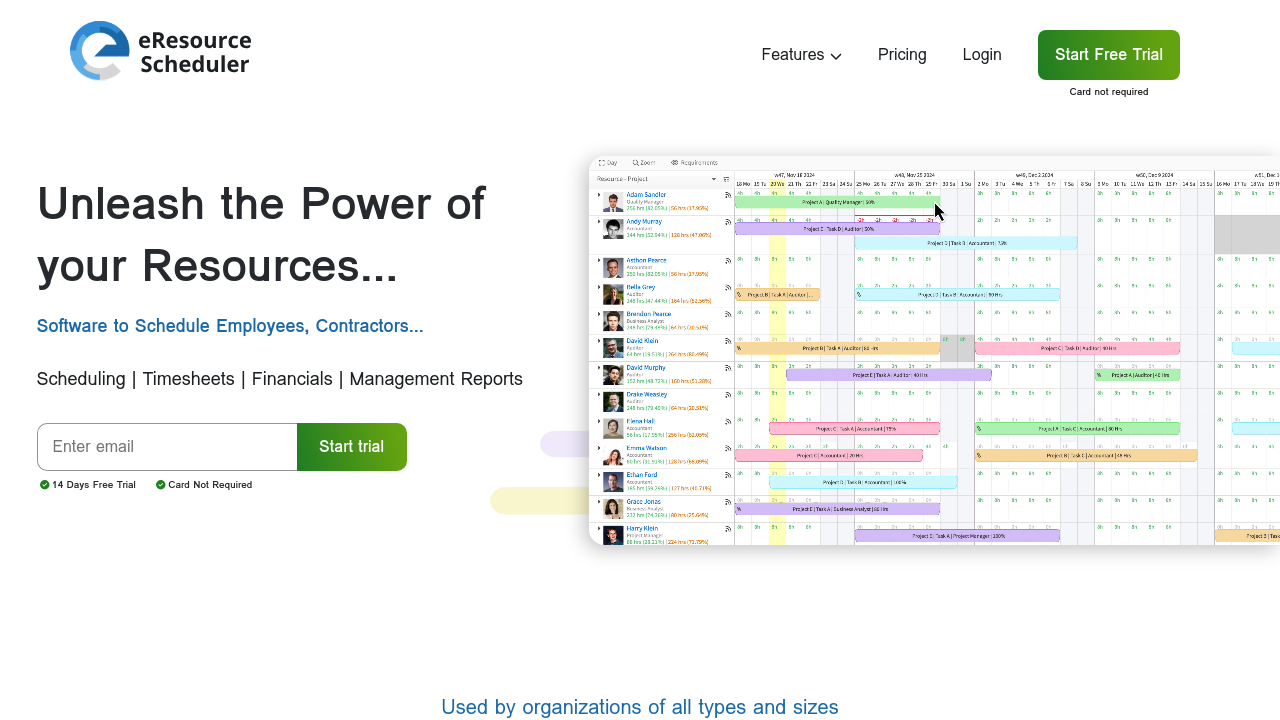Image resolution: width=1280 pixels, height=720 pixels.
Task: Click the 14 Days Free Trial checkmark icon
Action: tap(45, 485)
